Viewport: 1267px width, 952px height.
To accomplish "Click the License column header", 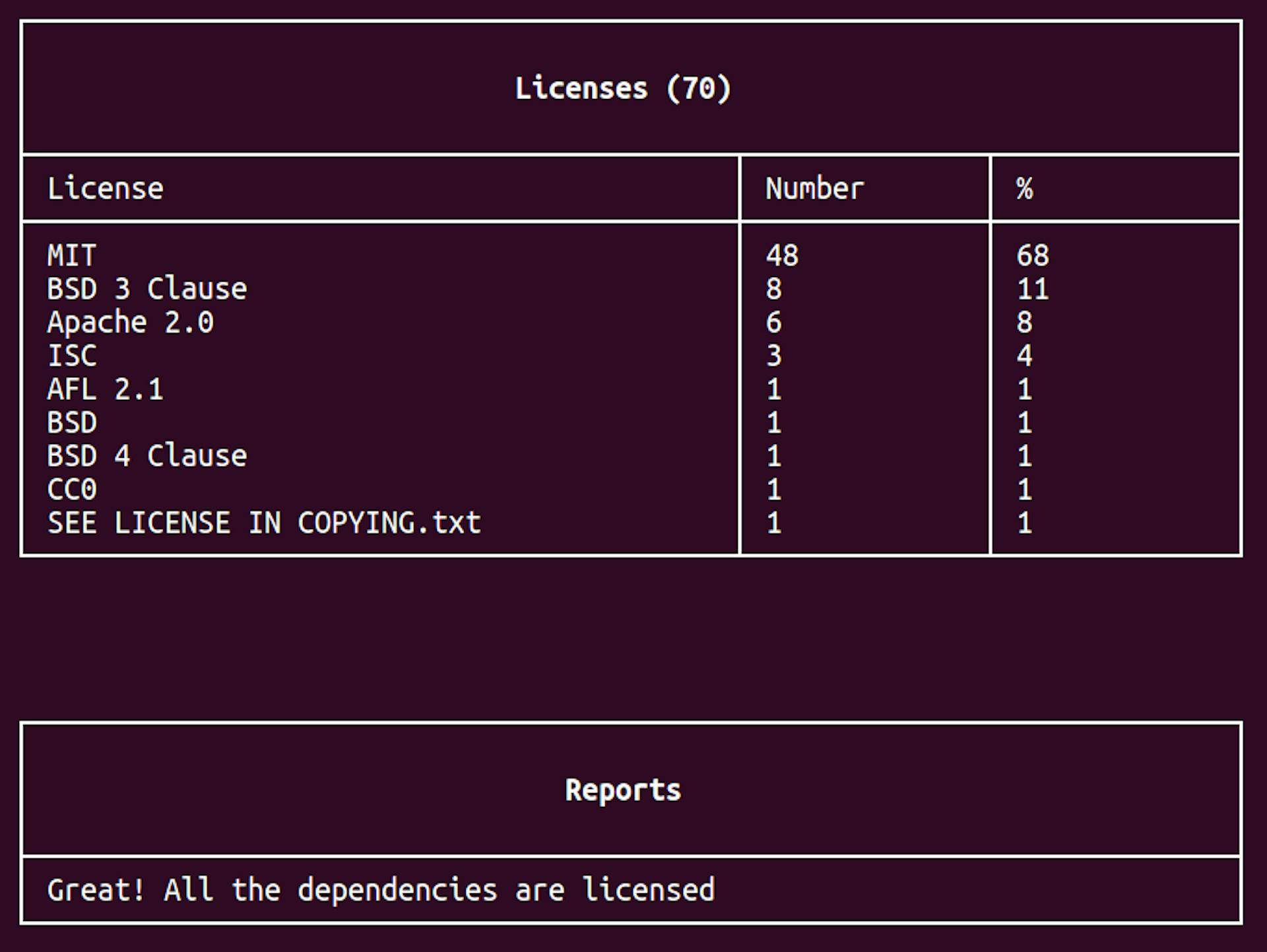I will pos(105,189).
